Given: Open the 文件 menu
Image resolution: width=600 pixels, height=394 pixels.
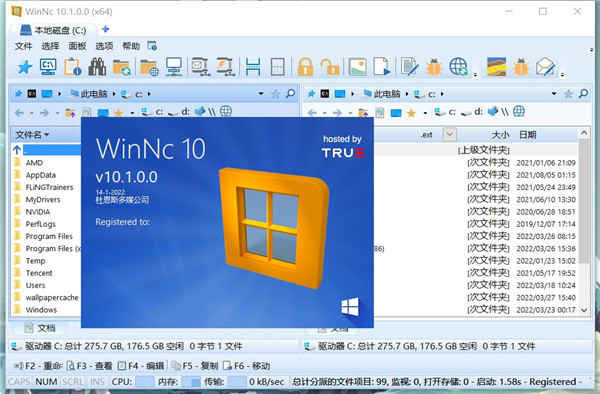Looking at the screenshot, I should point(23,46).
